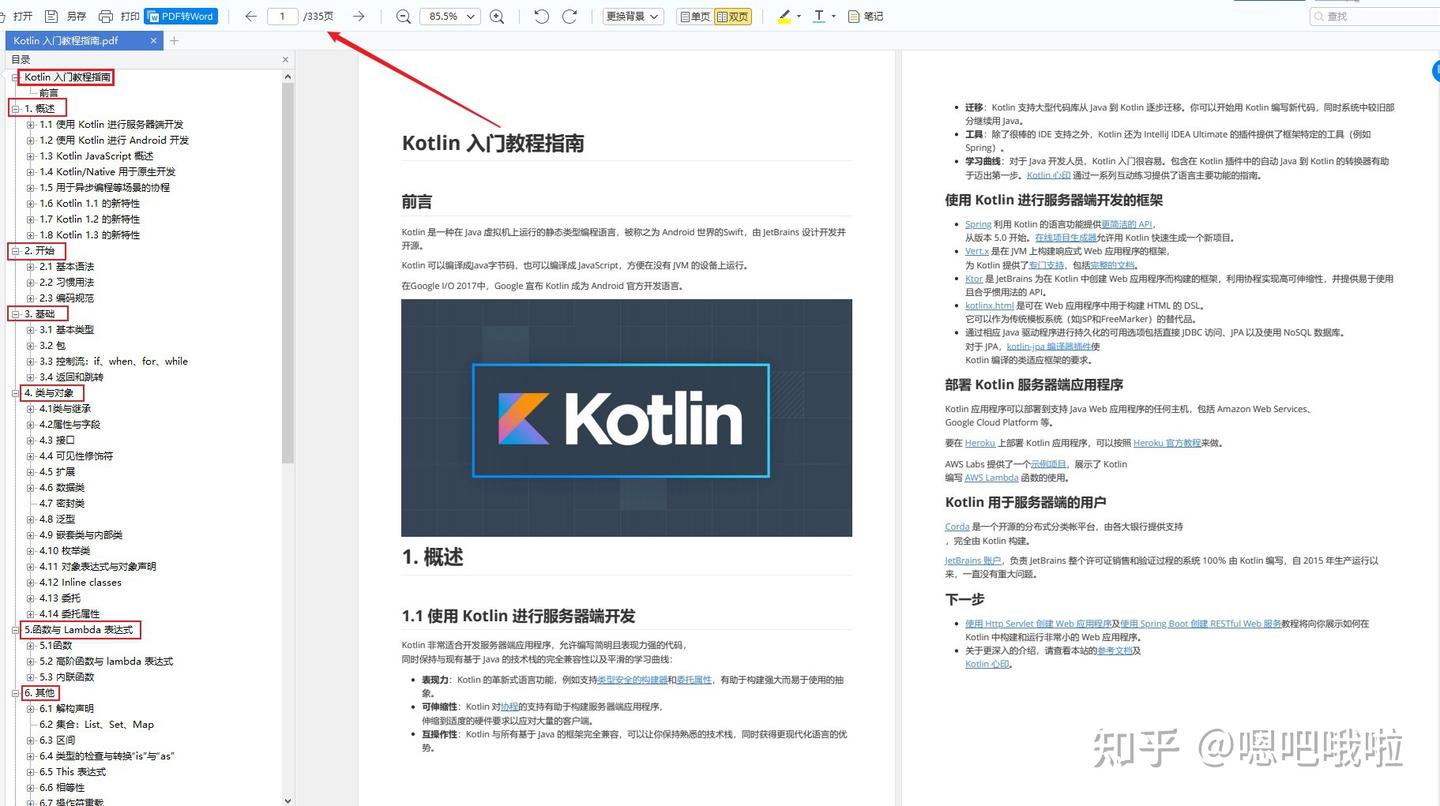Open the 85.5% zoom level dropdown
This screenshot has height=806, width=1440.
[x=449, y=16]
